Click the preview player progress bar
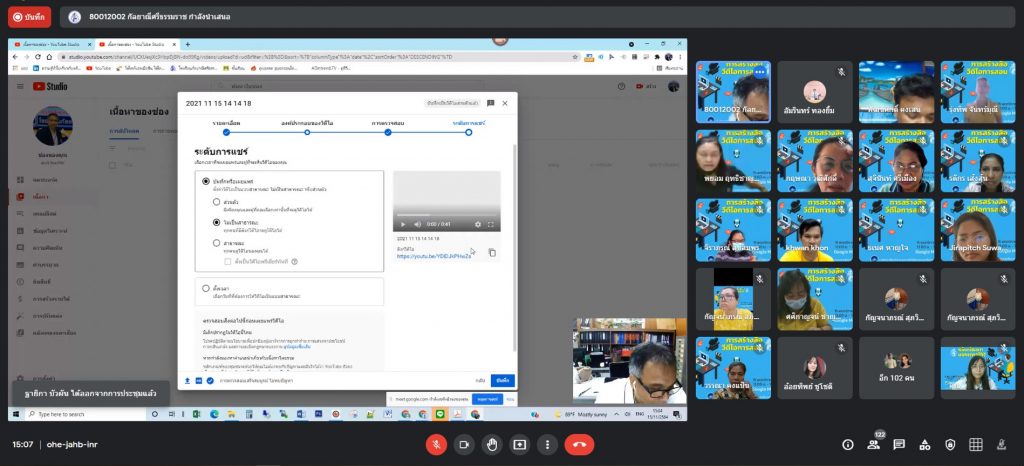 (447, 215)
